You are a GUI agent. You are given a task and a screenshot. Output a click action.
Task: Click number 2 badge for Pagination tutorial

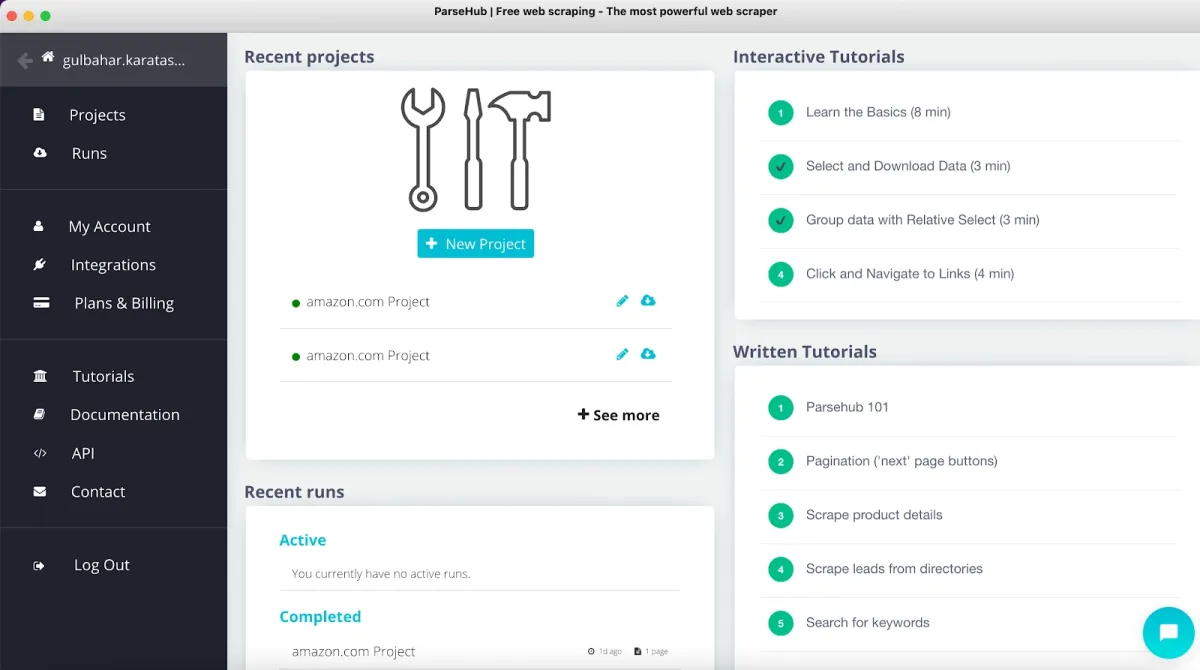tap(781, 462)
